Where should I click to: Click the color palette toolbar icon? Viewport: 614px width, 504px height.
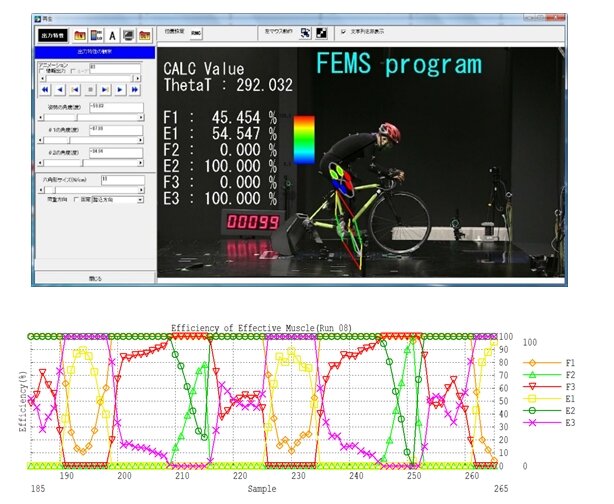click(96, 35)
